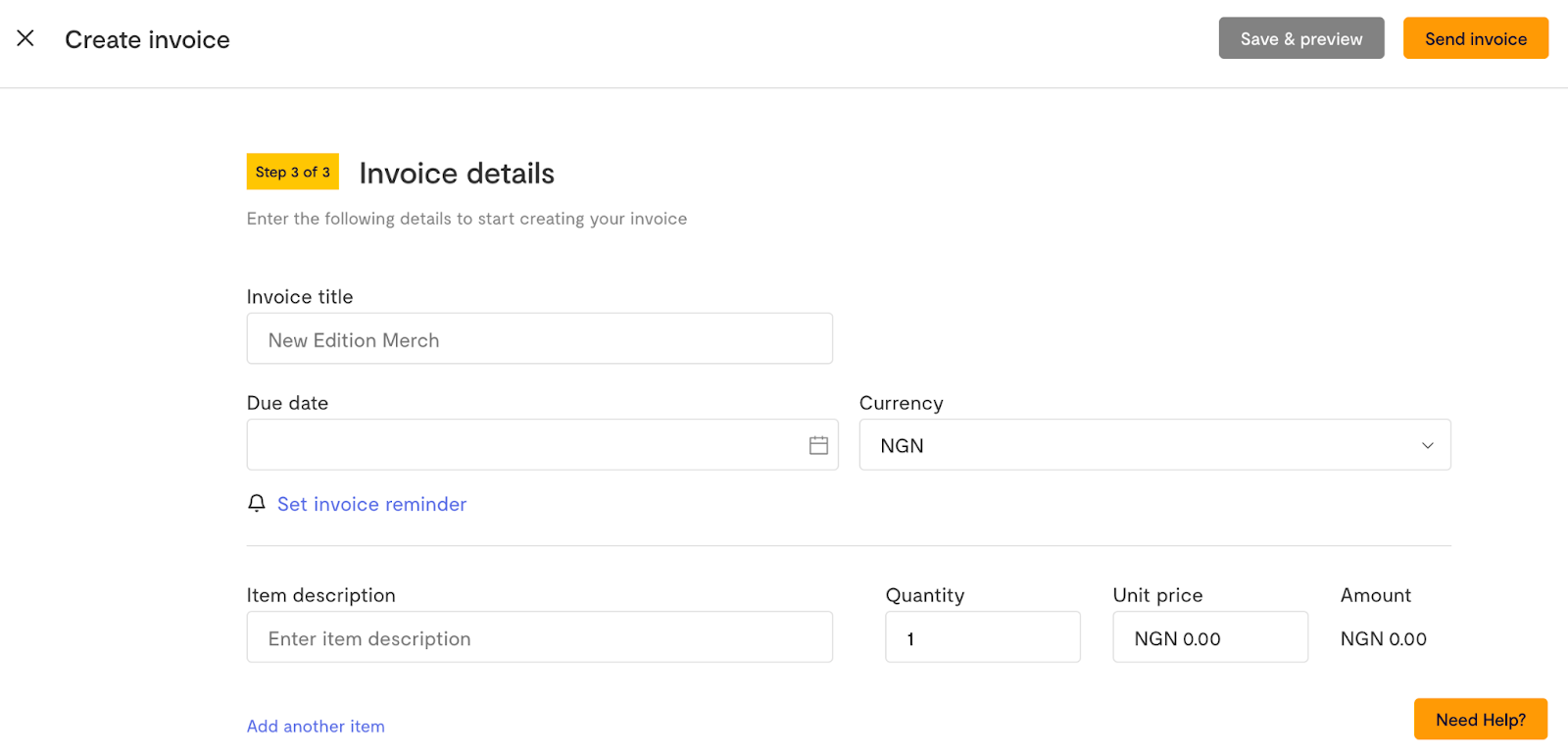Screen dimensions: 1568x755
Task: Click Save & preview button
Action: click(x=1300, y=38)
